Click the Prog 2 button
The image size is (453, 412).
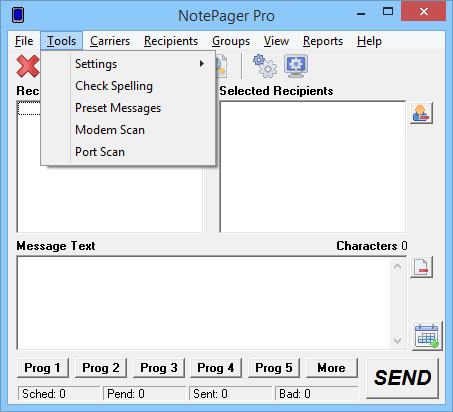101,368
